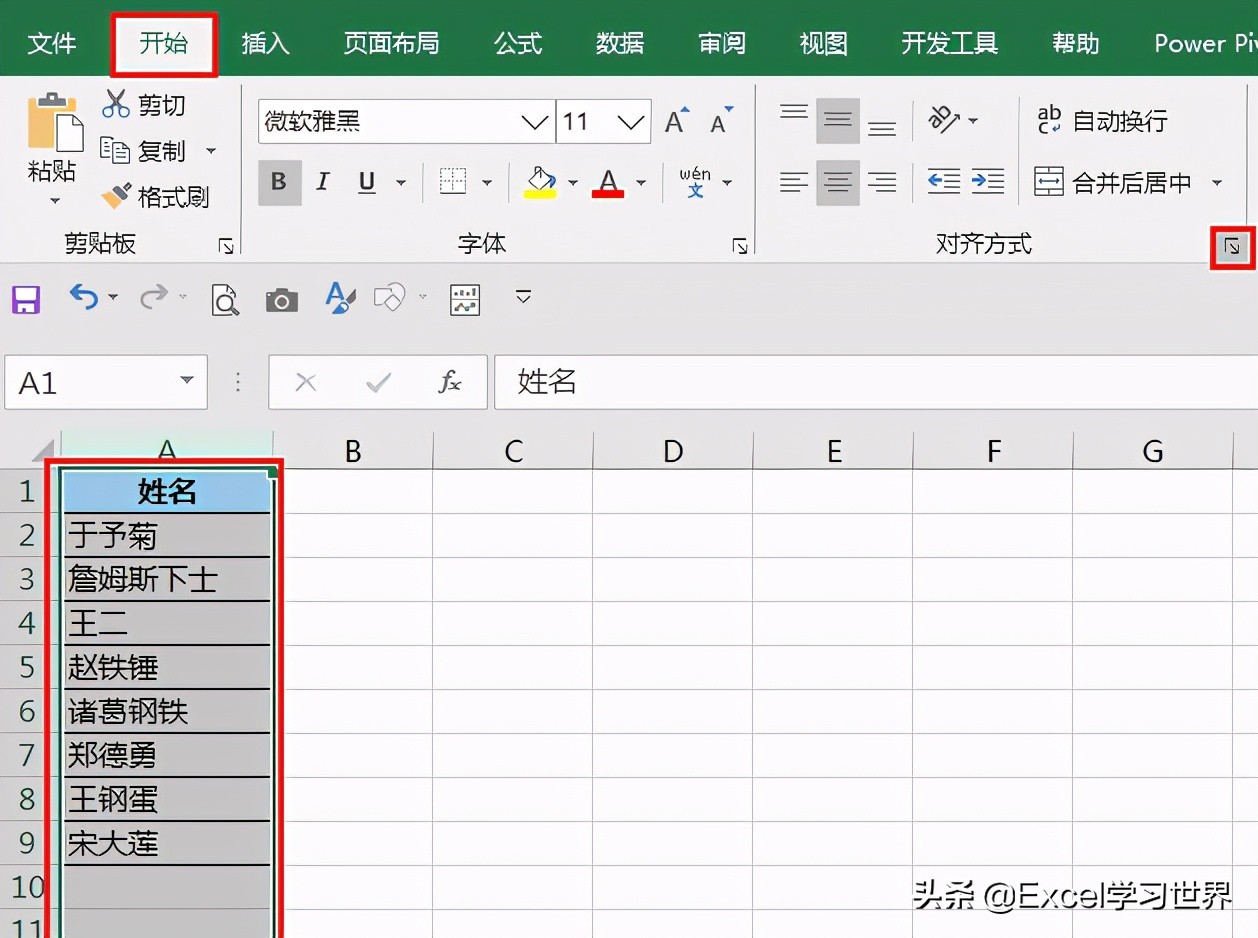Open the font color palette dropdown
The image size is (1258, 938).
641,183
